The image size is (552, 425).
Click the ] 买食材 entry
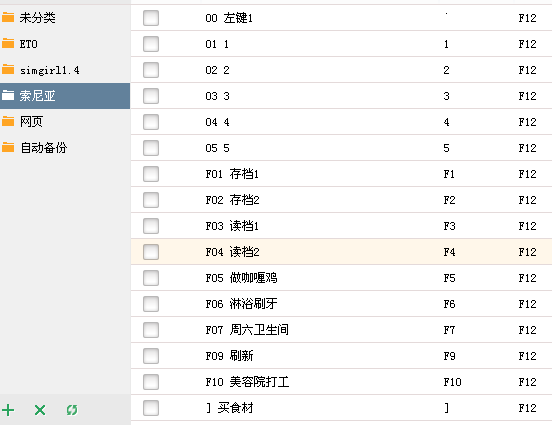click(230, 408)
